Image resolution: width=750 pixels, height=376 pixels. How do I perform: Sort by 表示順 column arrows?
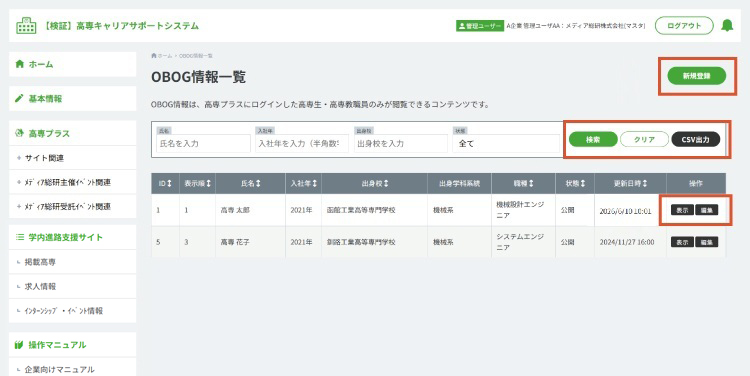pos(209,184)
